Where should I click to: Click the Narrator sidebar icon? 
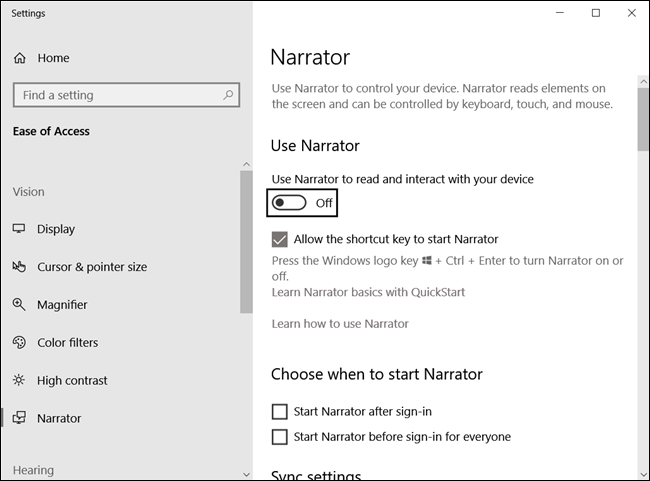click(19, 418)
